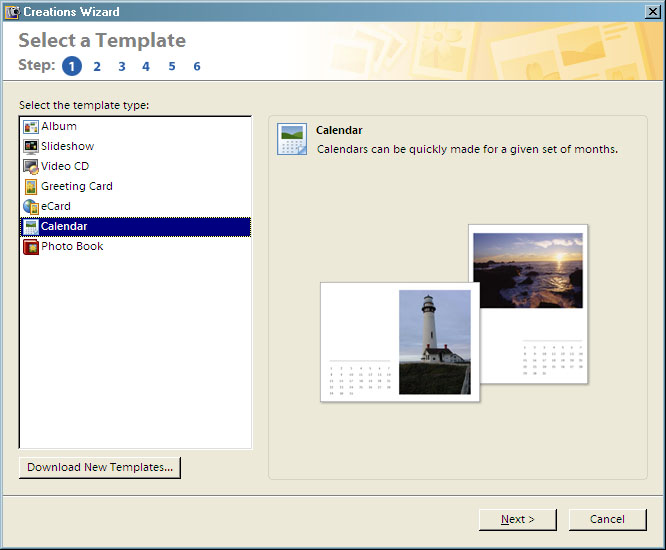
Task: Select Photo Book template type
Action: pyautogui.click(x=72, y=247)
